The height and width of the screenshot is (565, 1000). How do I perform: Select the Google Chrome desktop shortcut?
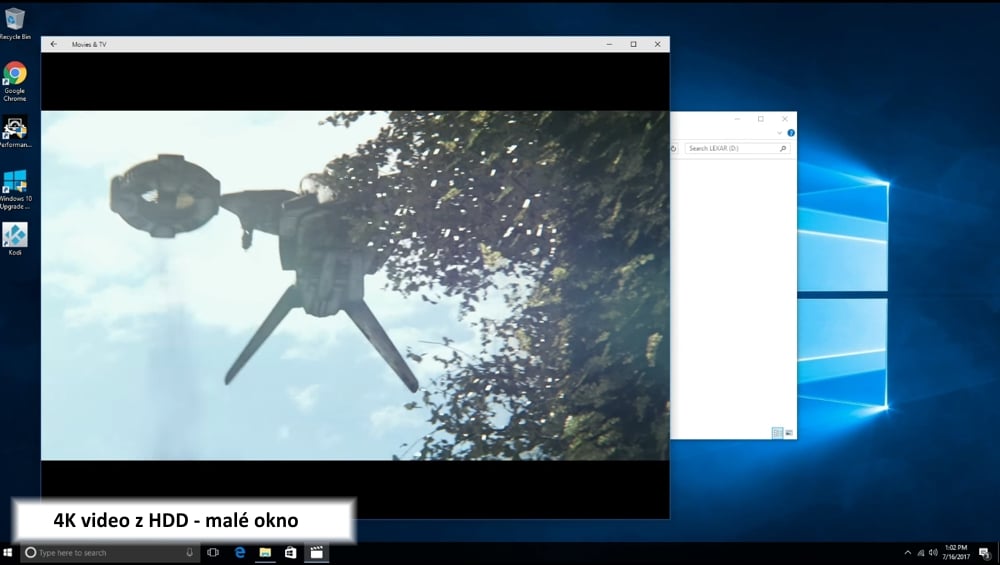click(x=15, y=81)
